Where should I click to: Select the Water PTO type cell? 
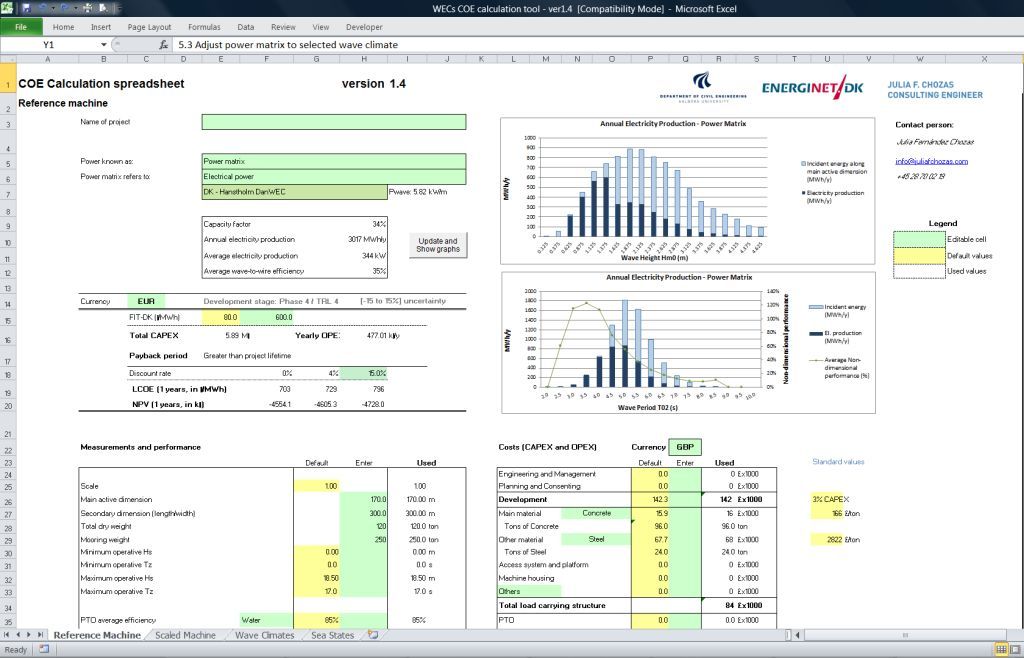pyautogui.click(x=266, y=620)
